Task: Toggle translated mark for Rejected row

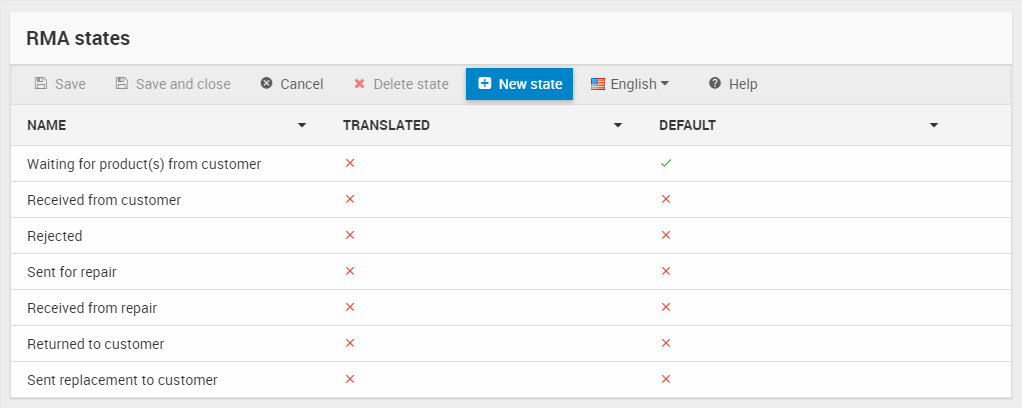Action: (x=350, y=235)
